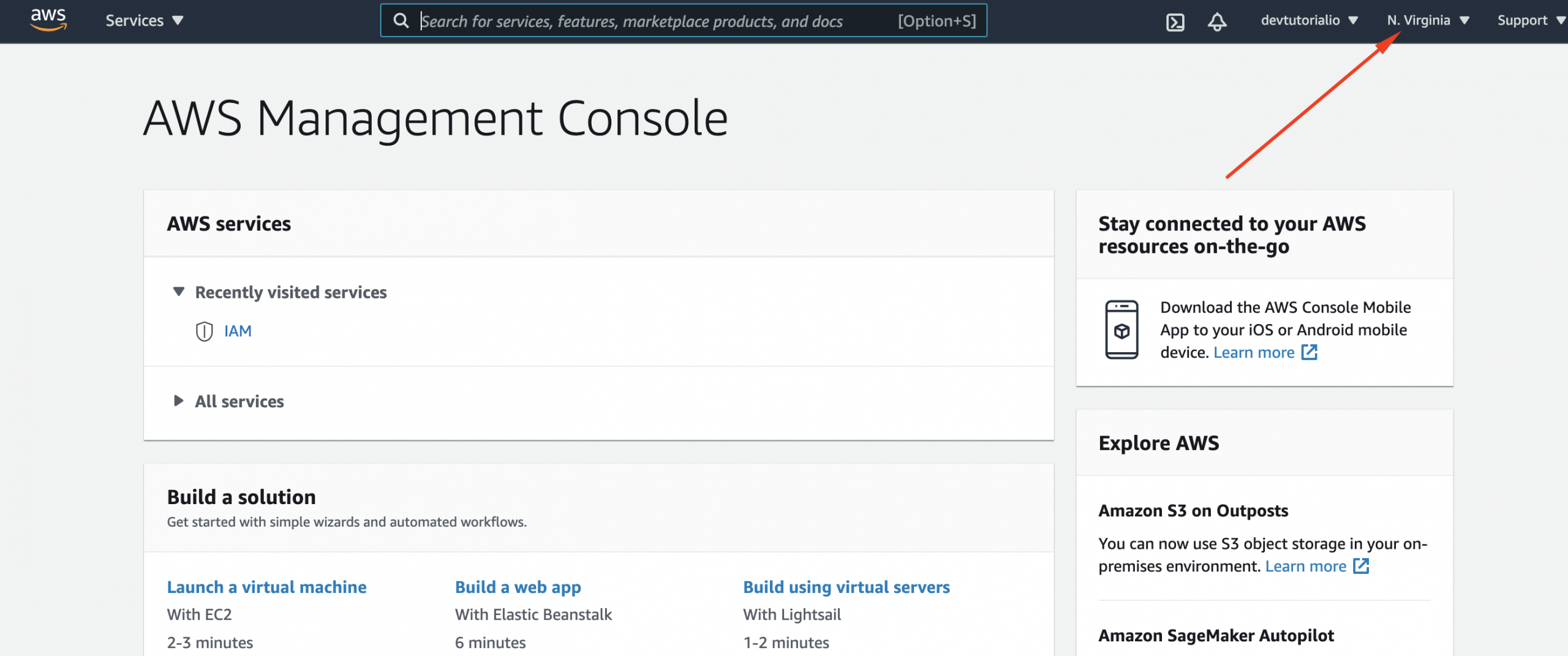Open the Support dropdown menu
The width and height of the screenshot is (1568, 656).
point(1531,20)
